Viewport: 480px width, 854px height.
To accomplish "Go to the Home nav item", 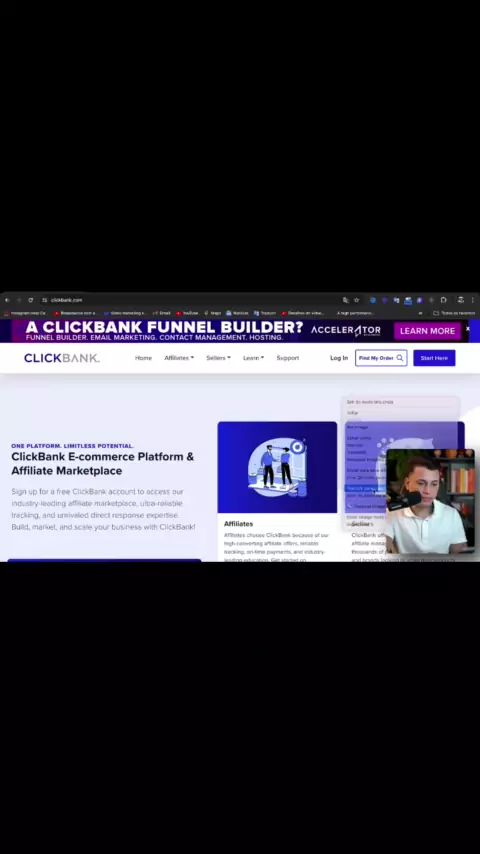I will pyautogui.click(x=143, y=358).
